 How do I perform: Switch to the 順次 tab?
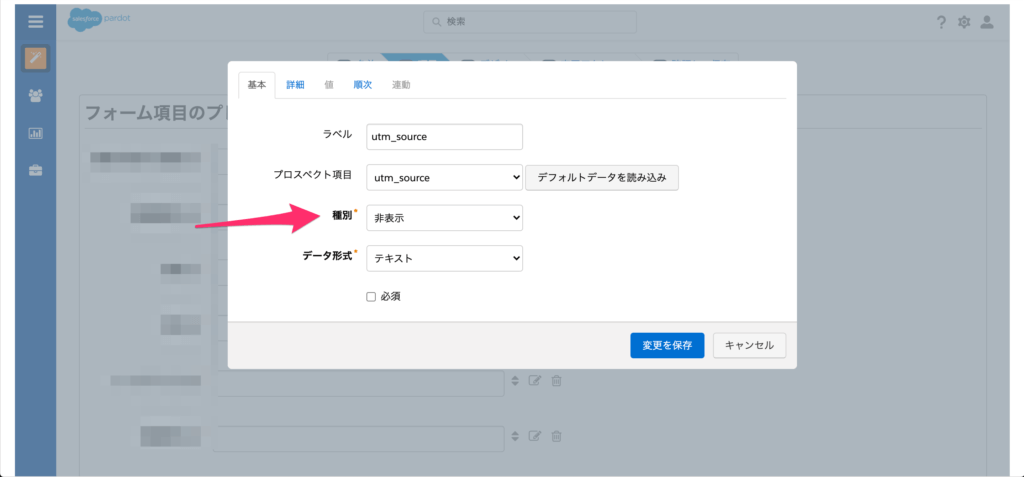[362, 85]
